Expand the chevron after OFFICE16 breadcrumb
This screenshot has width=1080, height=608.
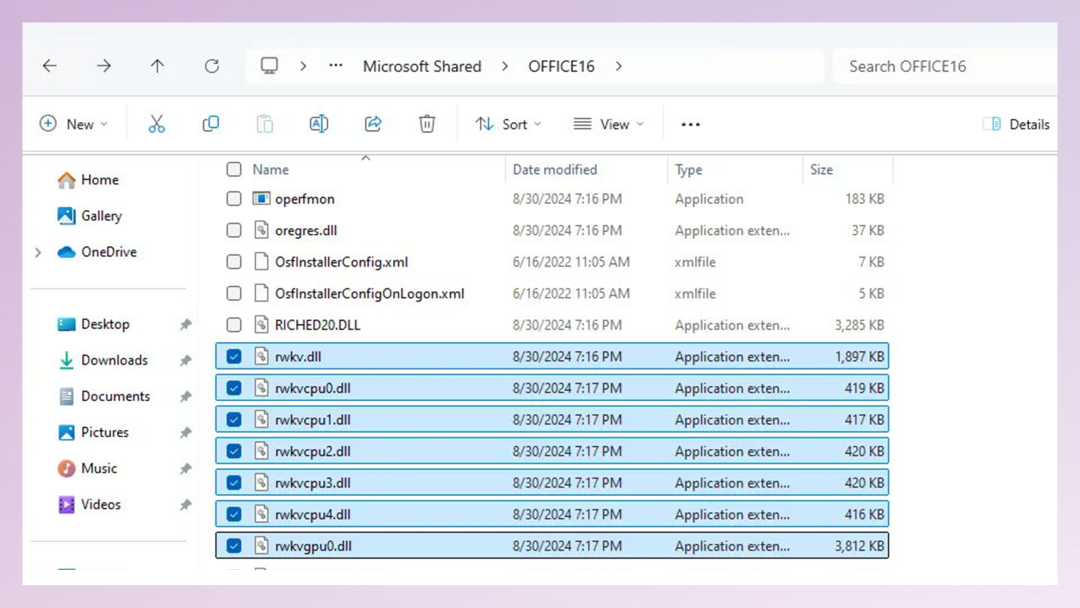pos(619,66)
